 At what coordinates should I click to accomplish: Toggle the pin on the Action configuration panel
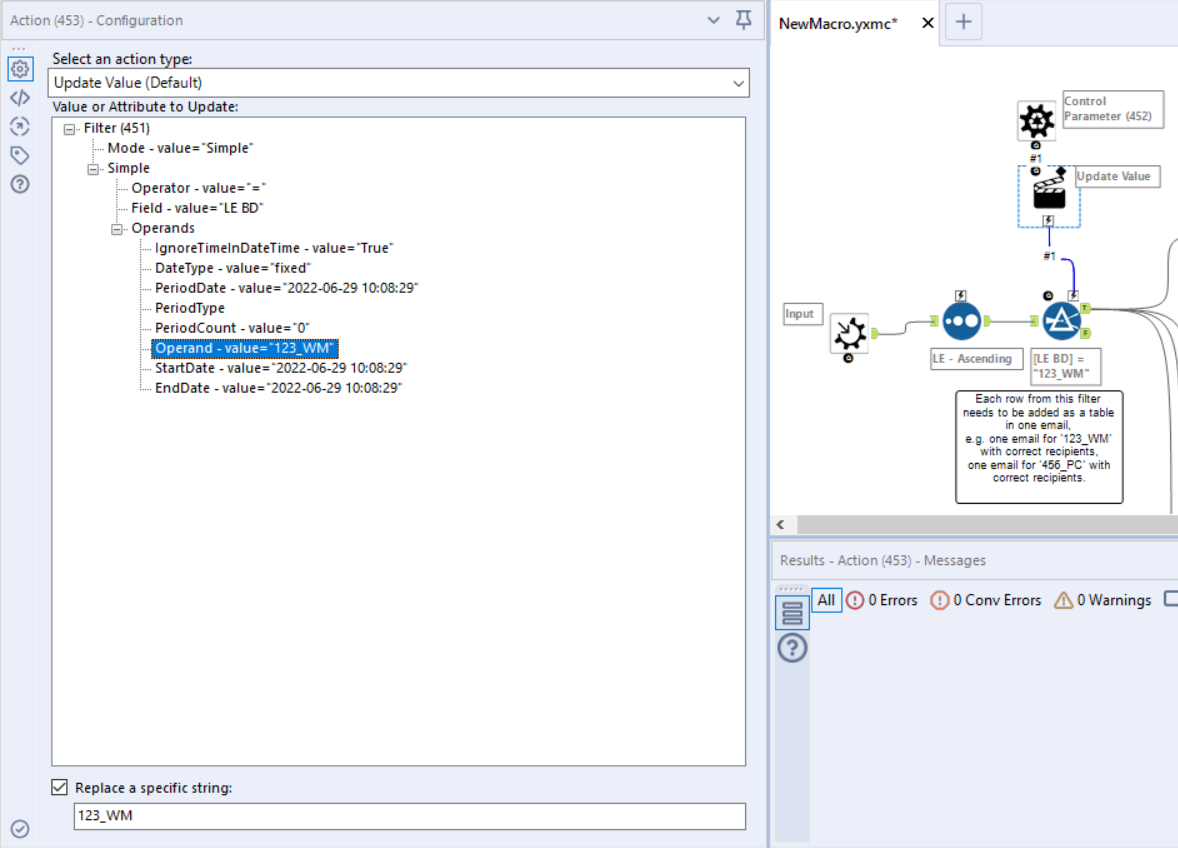pyautogui.click(x=743, y=19)
